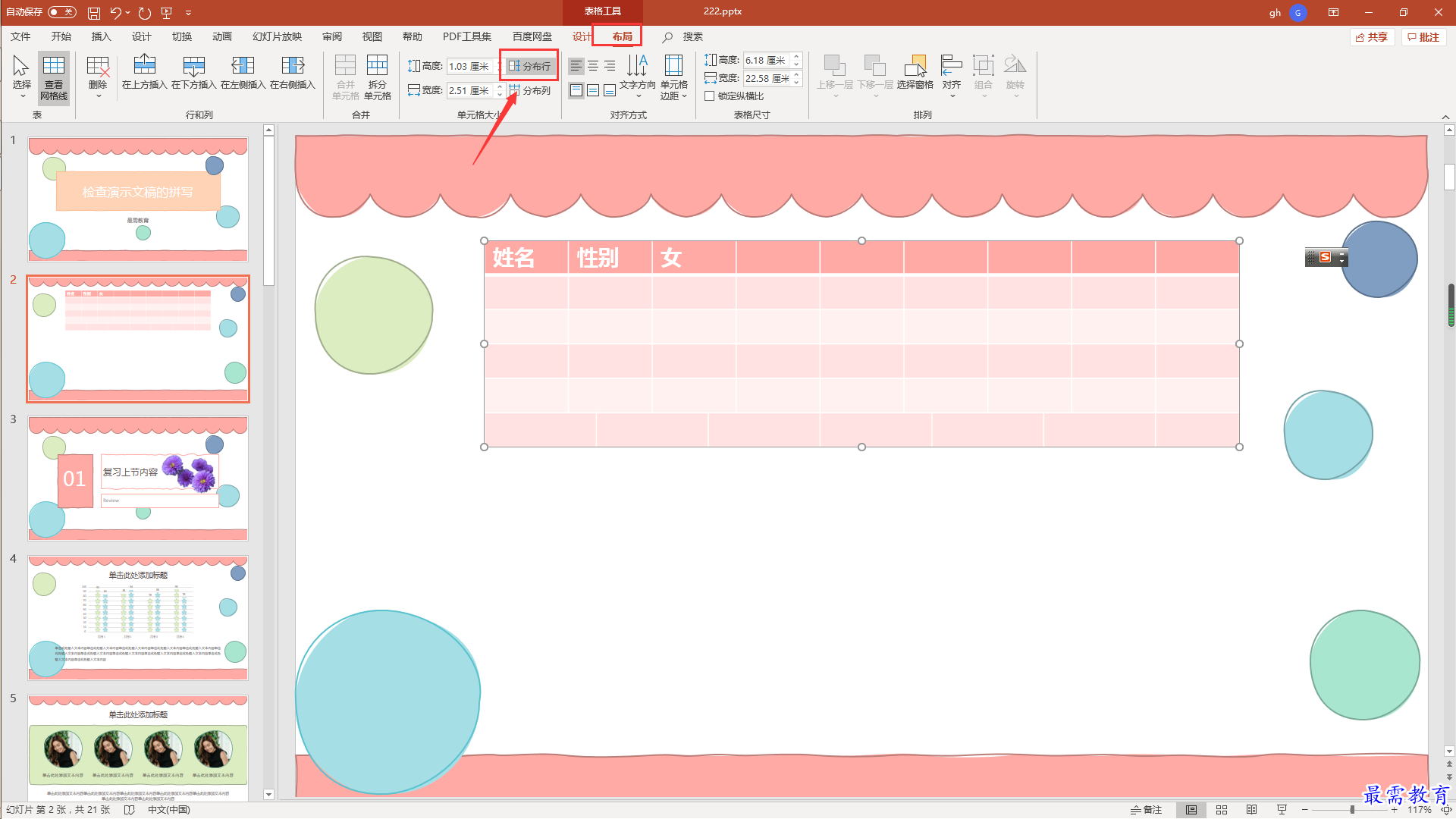The height and width of the screenshot is (819, 1456).
Task: Open the 文件 menu
Action: click(20, 36)
